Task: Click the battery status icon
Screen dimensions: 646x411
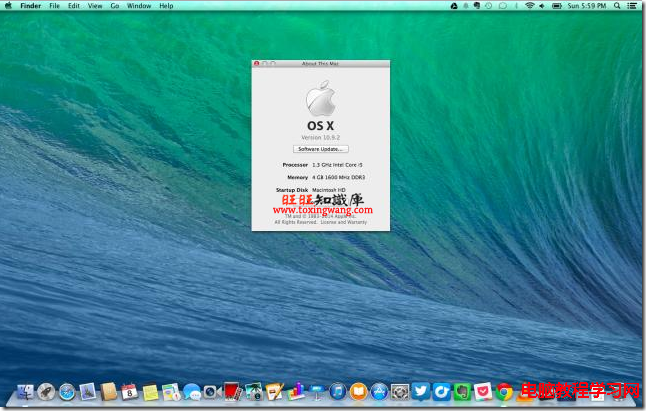Action: pos(557,6)
